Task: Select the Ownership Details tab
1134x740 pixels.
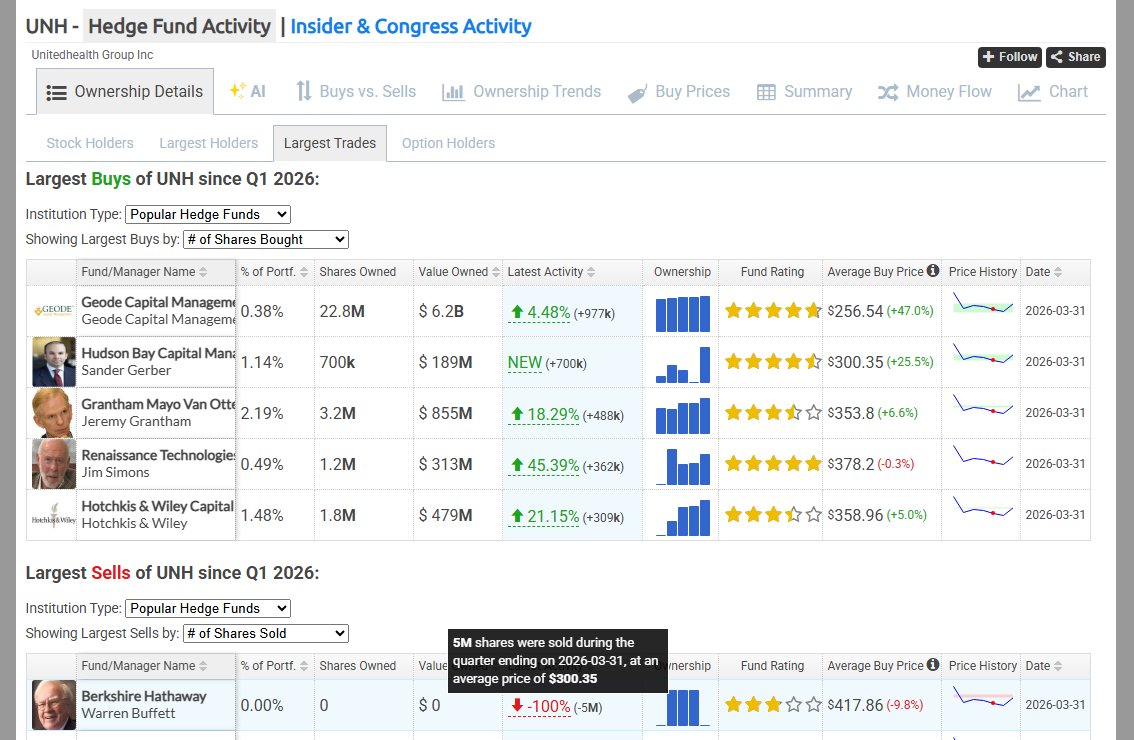Action: [x=124, y=92]
